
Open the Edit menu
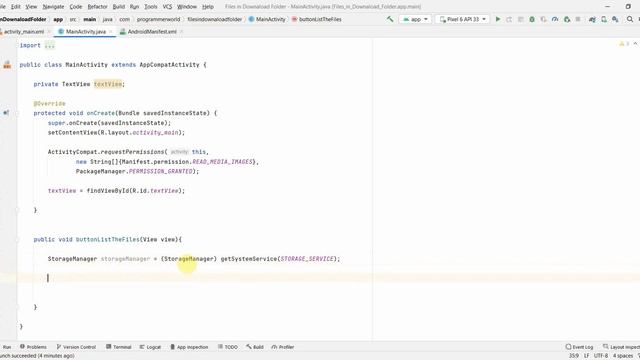[16, 7]
